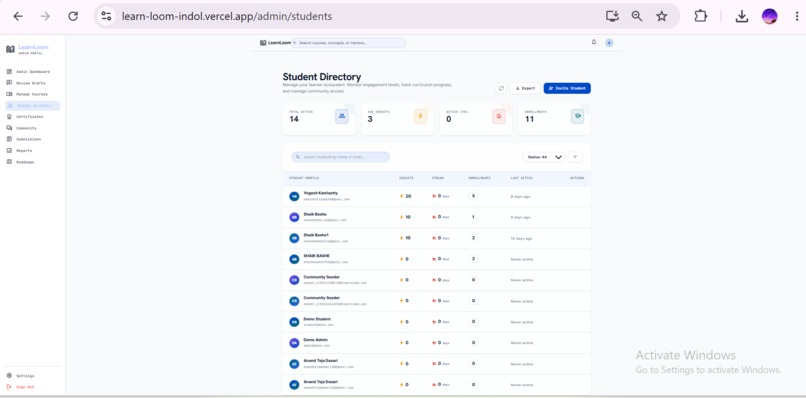Click the Avg Credits lightning icon
This screenshot has width=806, height=398.
(x=420, y=117)
